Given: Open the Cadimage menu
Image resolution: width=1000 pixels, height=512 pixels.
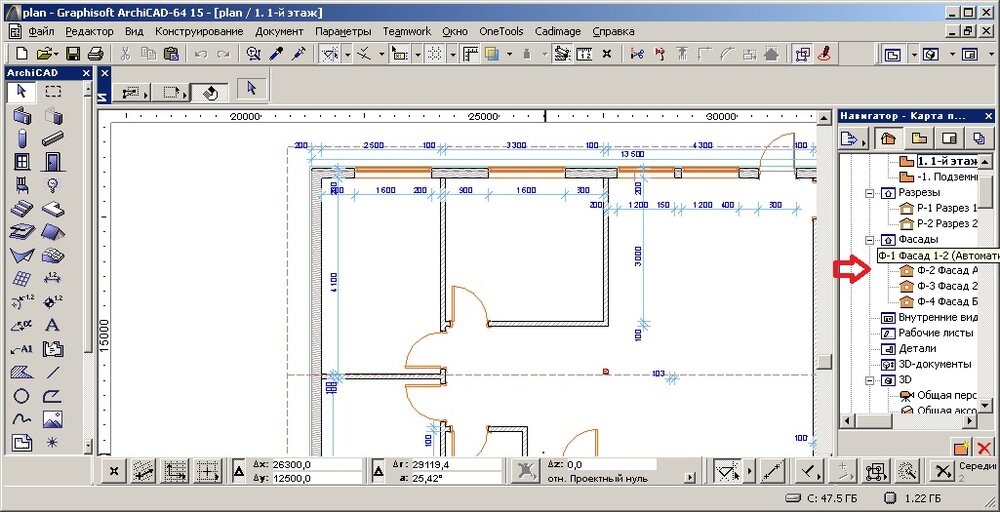Looking at the screenshot, I should click(557, 31).
